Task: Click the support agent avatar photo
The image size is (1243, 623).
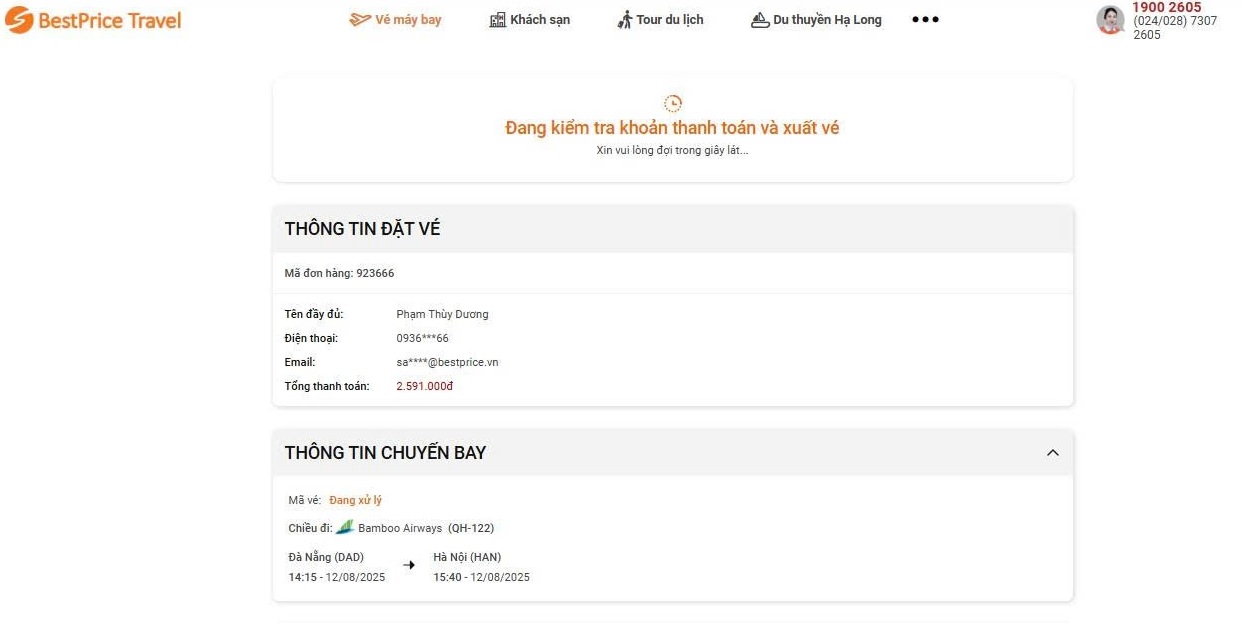Action: coord(1110,19)
